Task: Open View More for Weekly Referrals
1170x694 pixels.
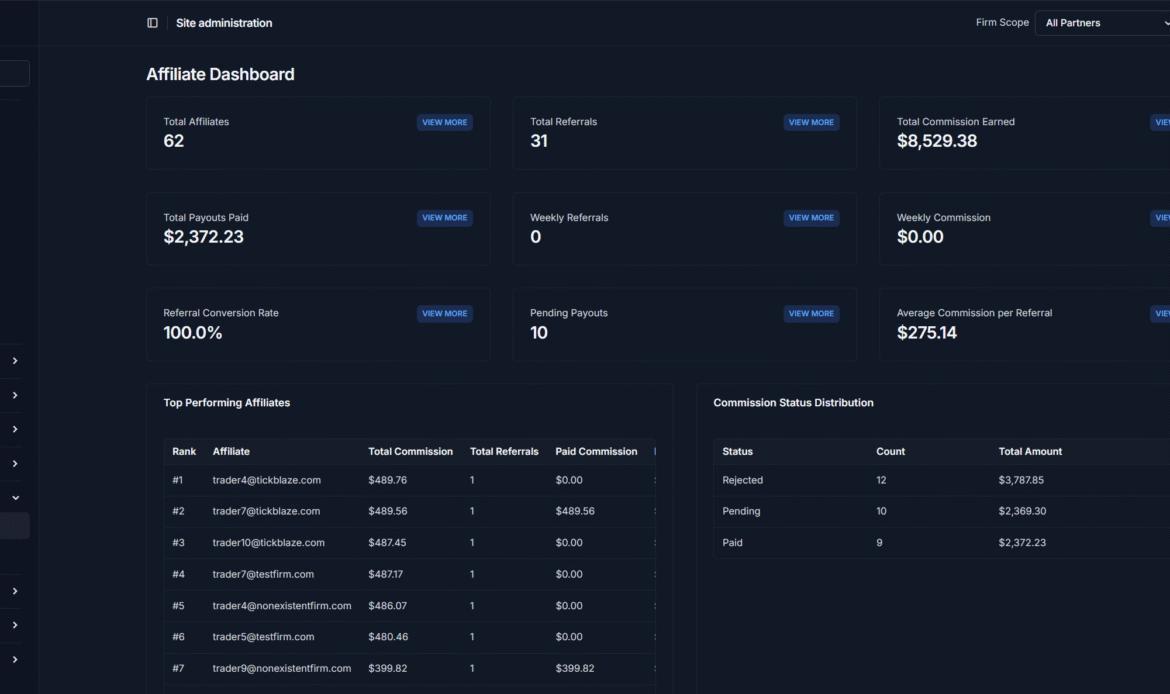Action: [x=811, y=218]
